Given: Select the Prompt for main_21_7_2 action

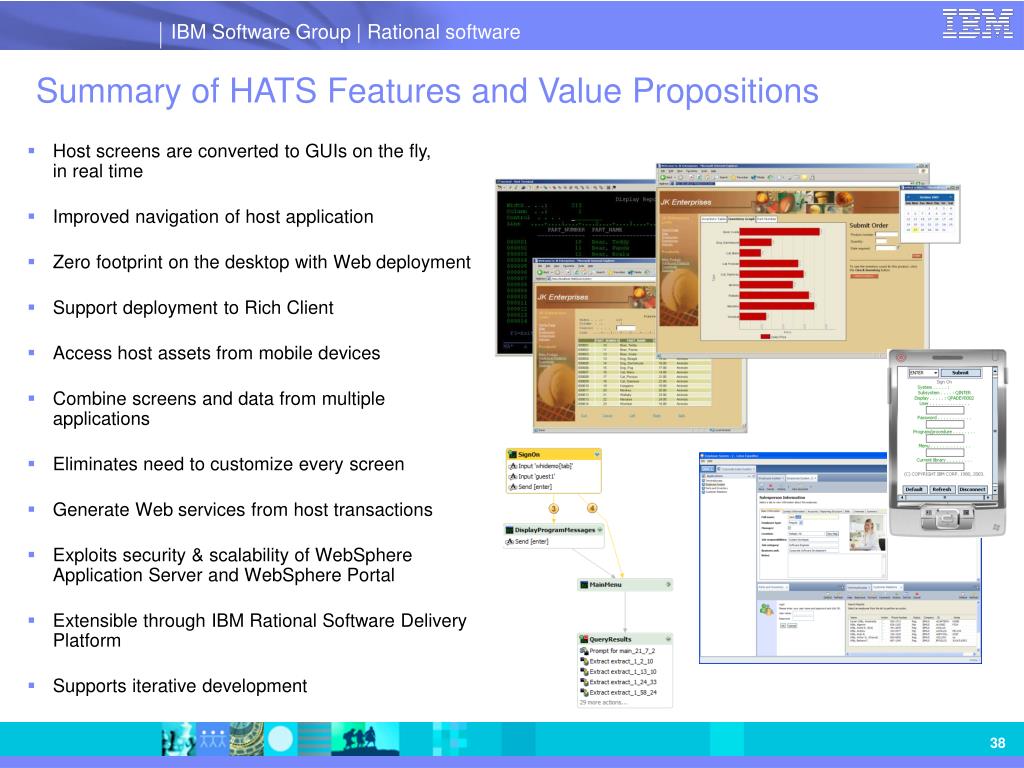Looking at the screenshot, I should (x=617, y=651).
